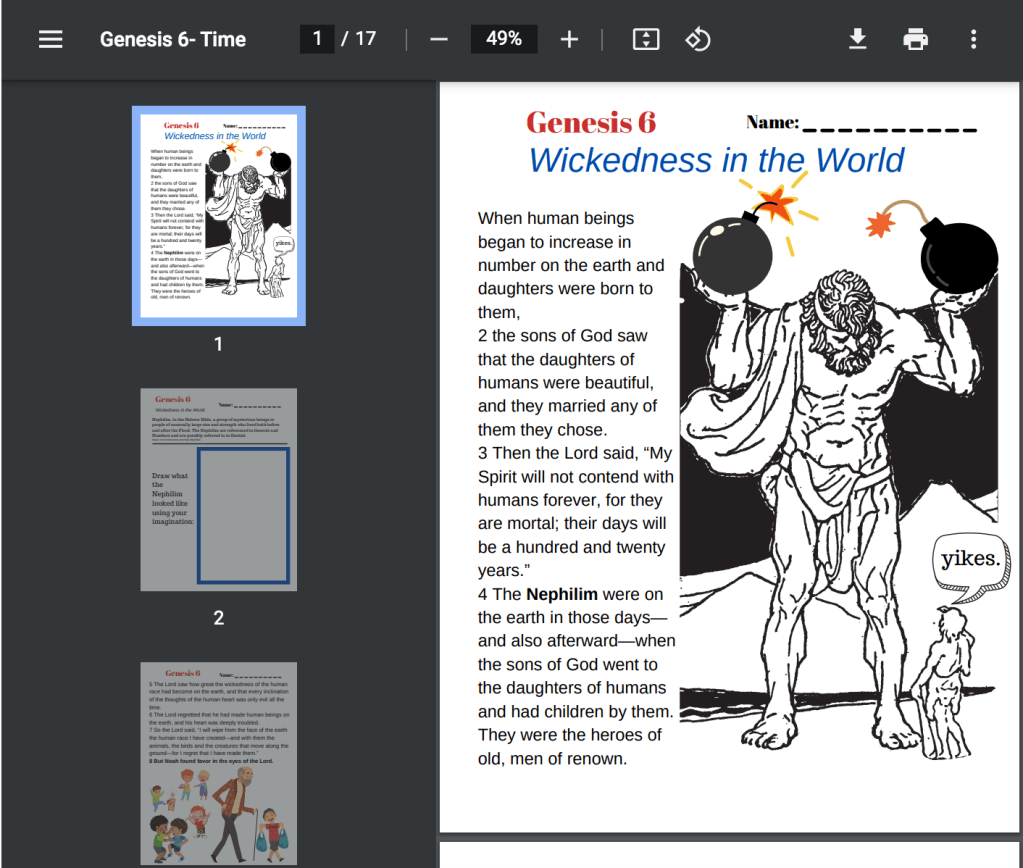Select page 1 thumbnail in sidebar
The image size is (1023, 868).
point(218,216)
